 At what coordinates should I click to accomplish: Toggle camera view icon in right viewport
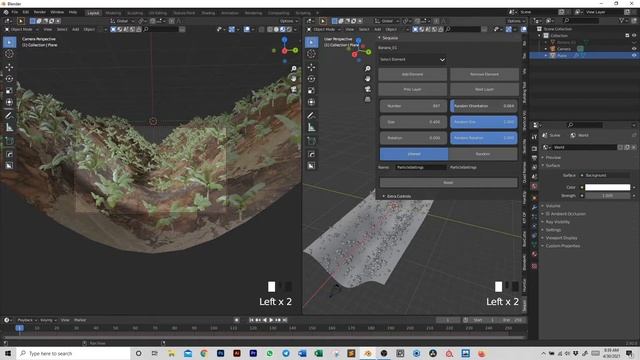pyautogui.click(x=367, y=89)
